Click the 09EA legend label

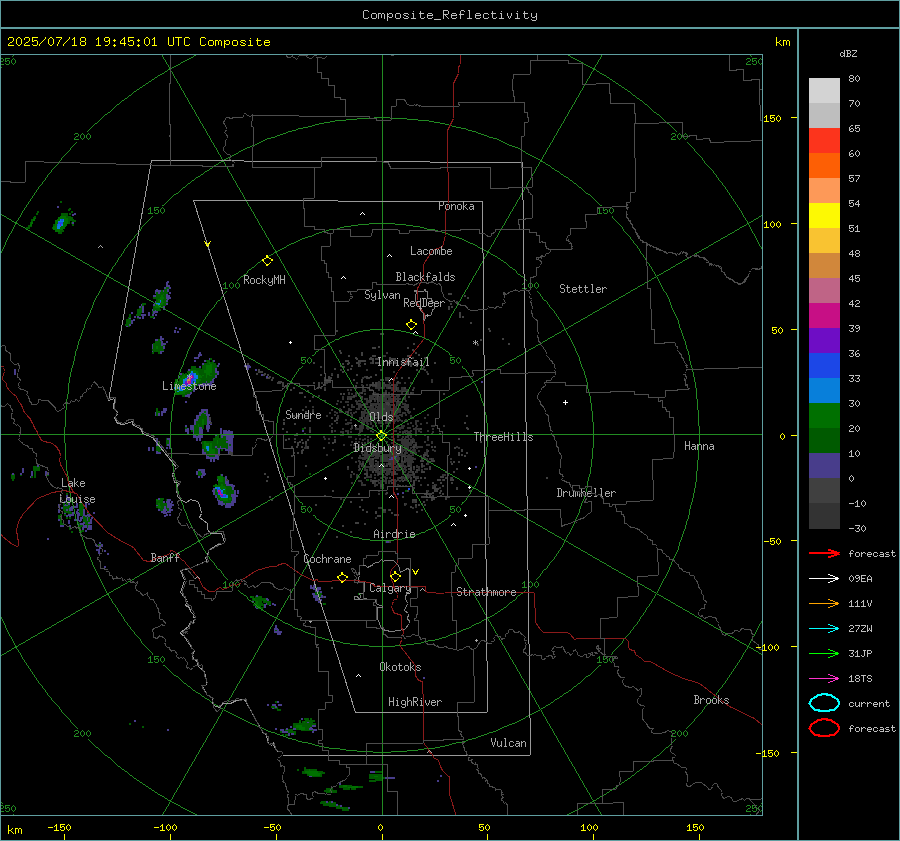tap(860, 578)
